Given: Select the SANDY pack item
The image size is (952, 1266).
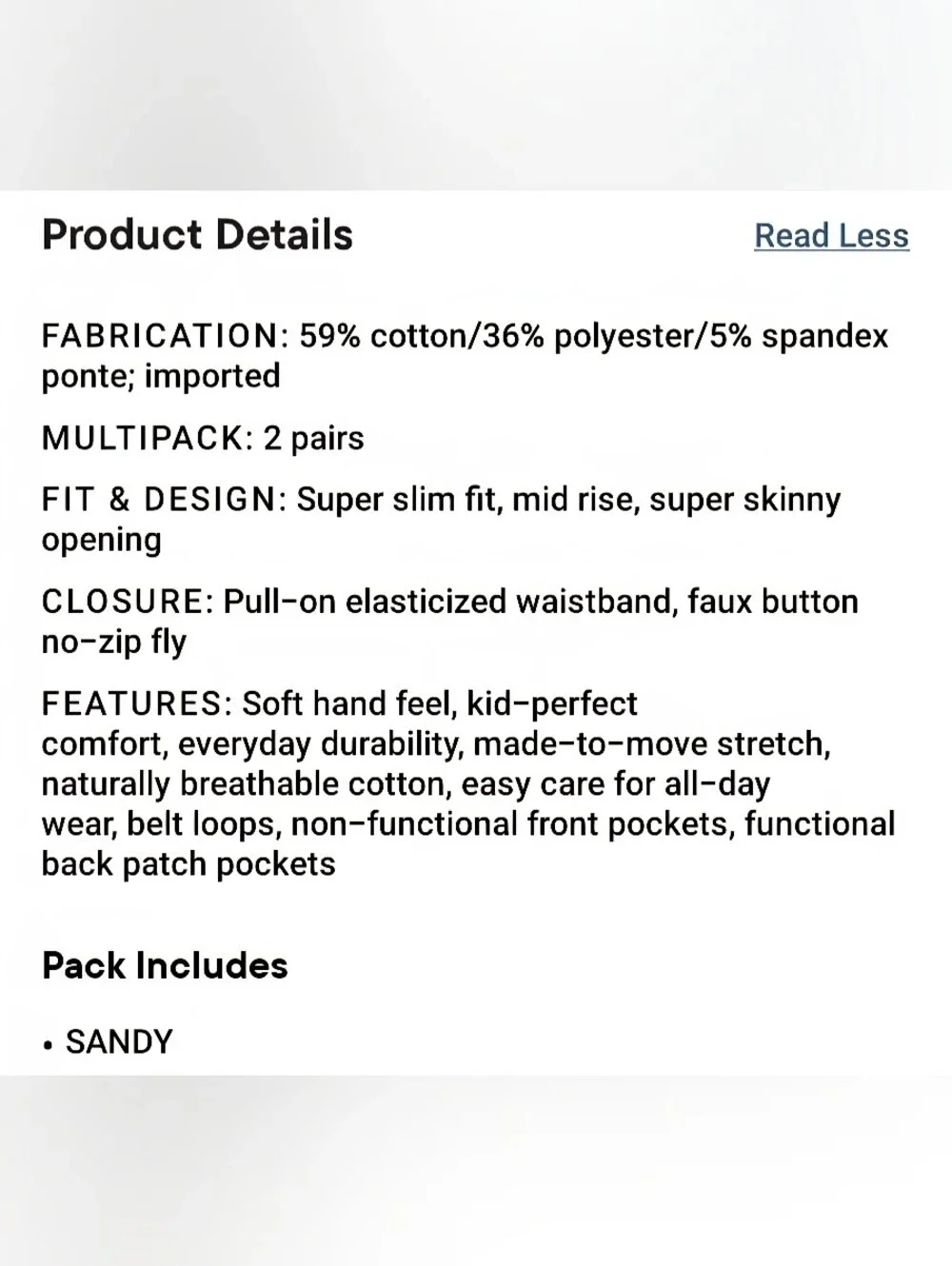Looking at the screenshot, I should tap(119, 1041).
